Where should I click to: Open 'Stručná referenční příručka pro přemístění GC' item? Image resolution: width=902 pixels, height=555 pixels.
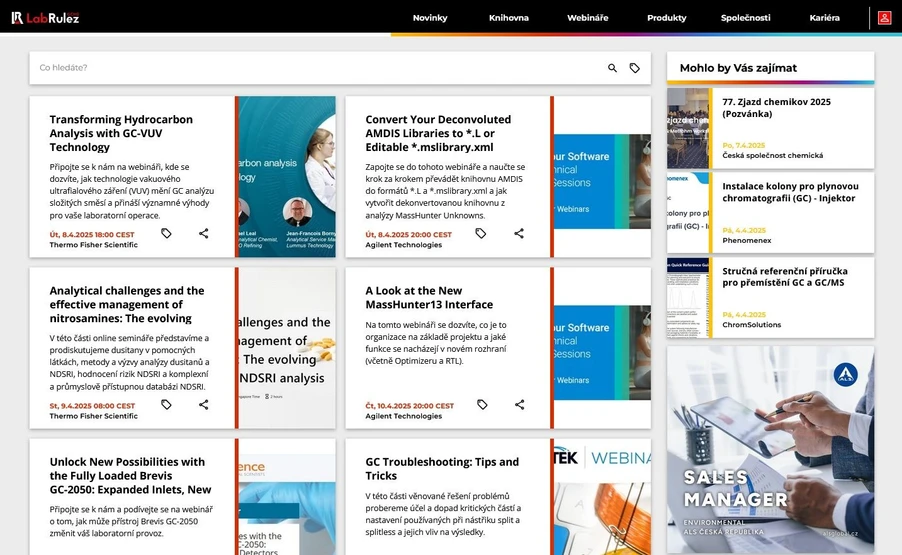[x=785, y=277]
